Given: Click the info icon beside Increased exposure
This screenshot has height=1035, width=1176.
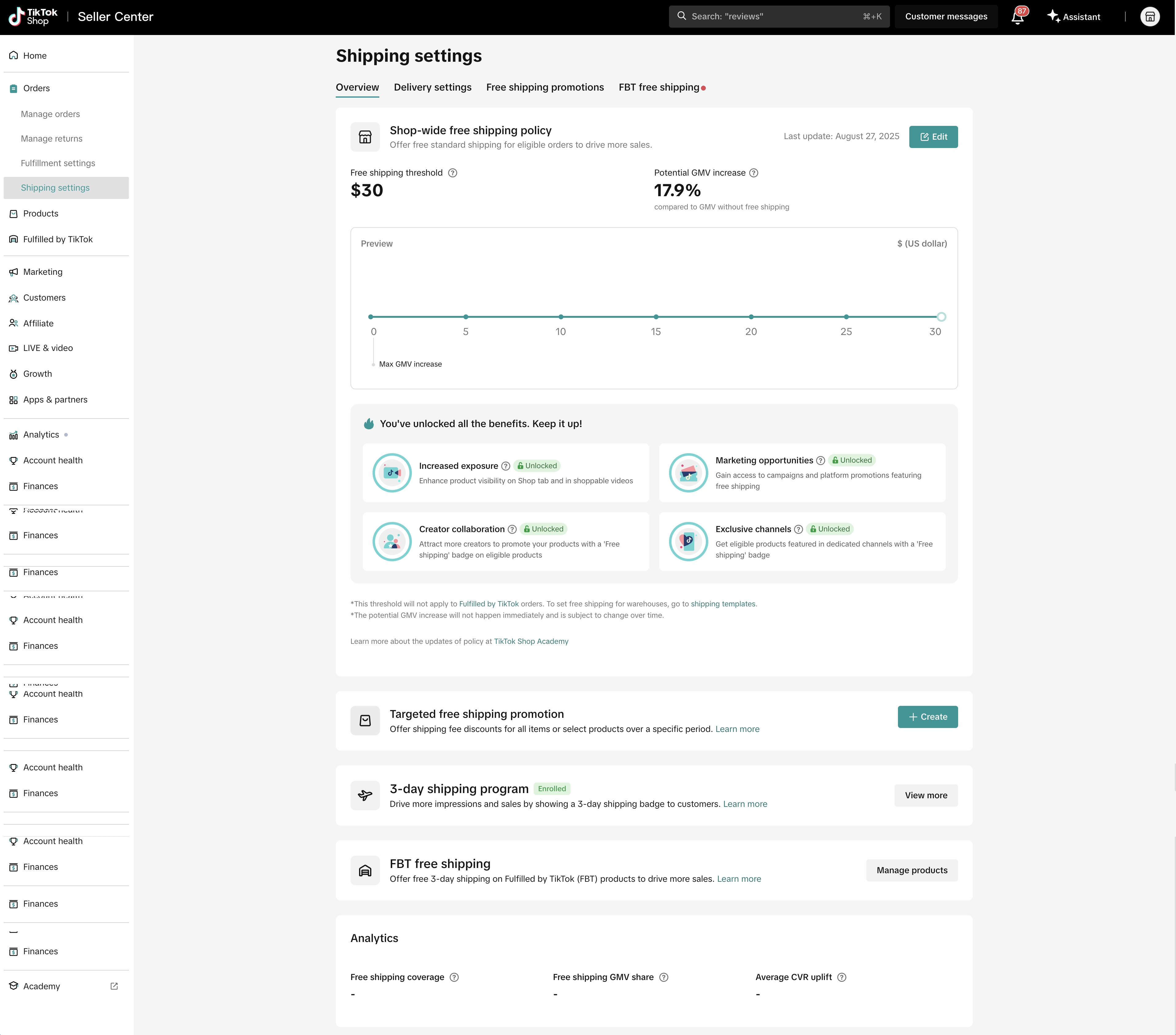Looking at the screenshot, I should click(x=505, y=466).
